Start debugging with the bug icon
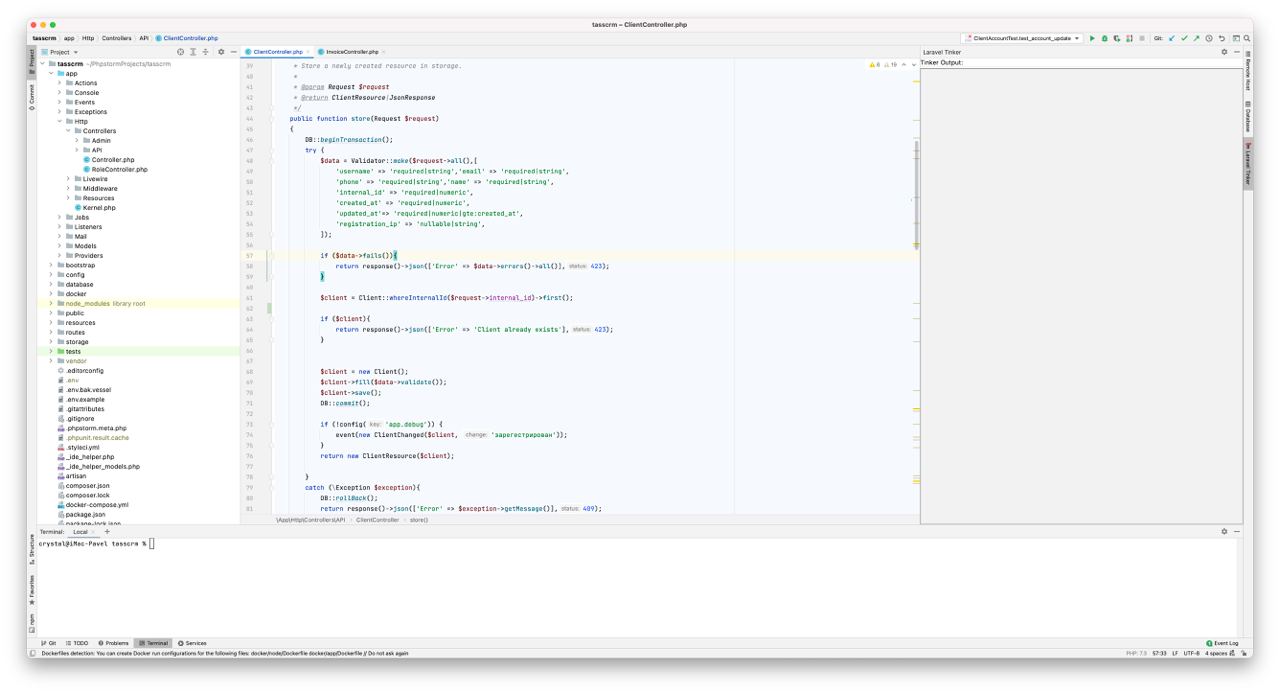Screen dimensions: 1280x693 (1105, 38)
